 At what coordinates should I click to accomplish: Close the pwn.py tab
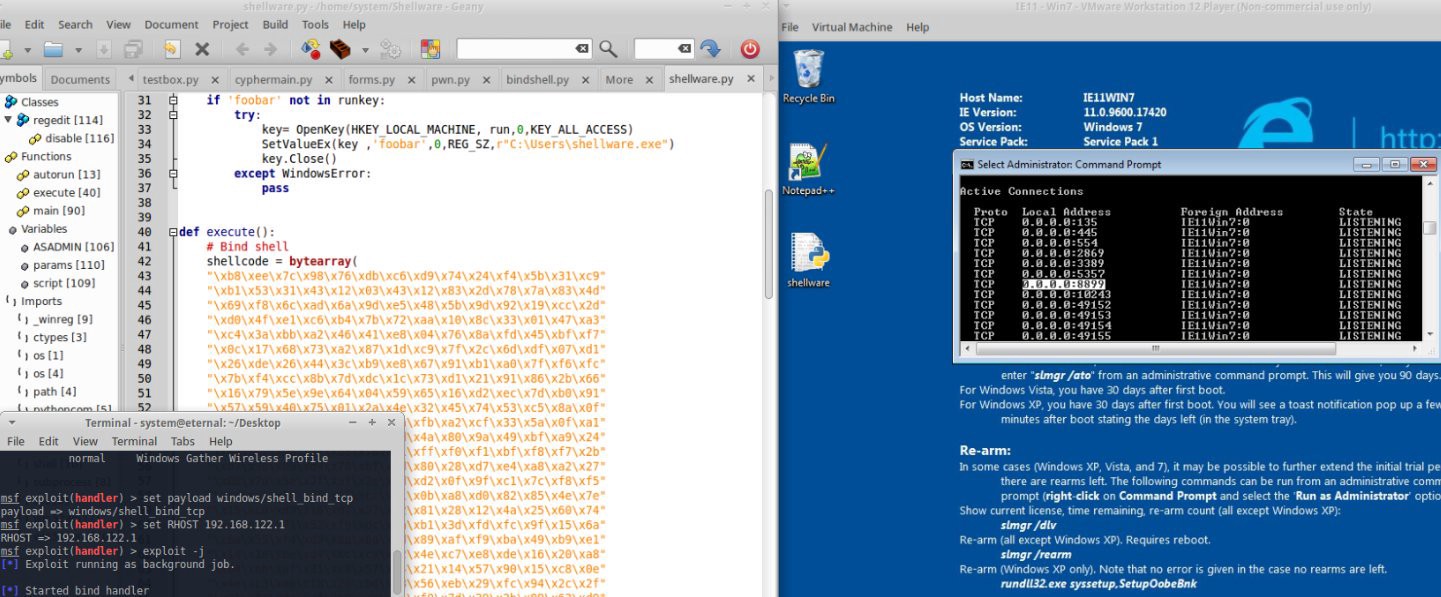[x=485, y=79]
